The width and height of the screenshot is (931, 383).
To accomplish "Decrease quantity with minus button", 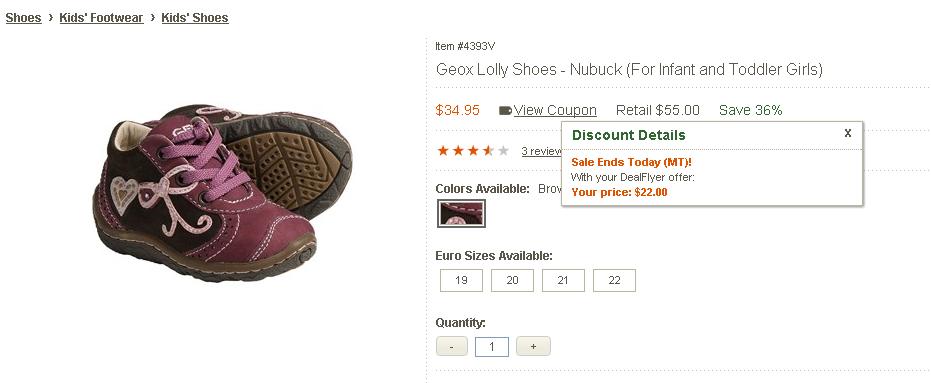I will click(452, 346).
